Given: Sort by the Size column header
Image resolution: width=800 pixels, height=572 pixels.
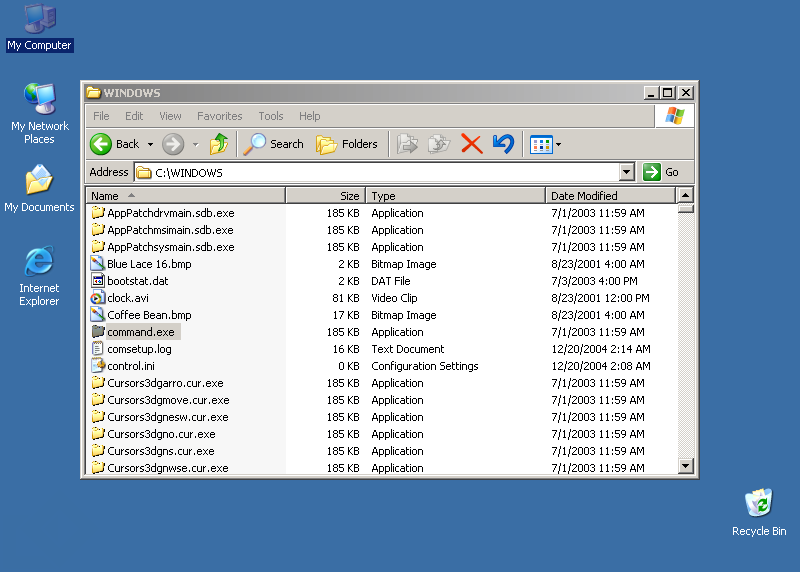Looking at the screenshot, I should (x=326, y=196).
